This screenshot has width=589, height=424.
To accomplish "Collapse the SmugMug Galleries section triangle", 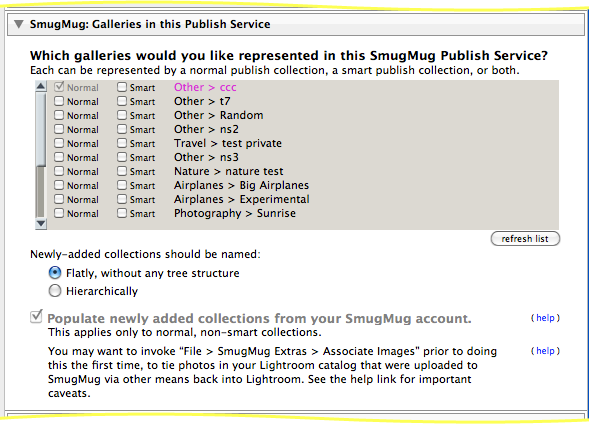I will coord(19,24).
